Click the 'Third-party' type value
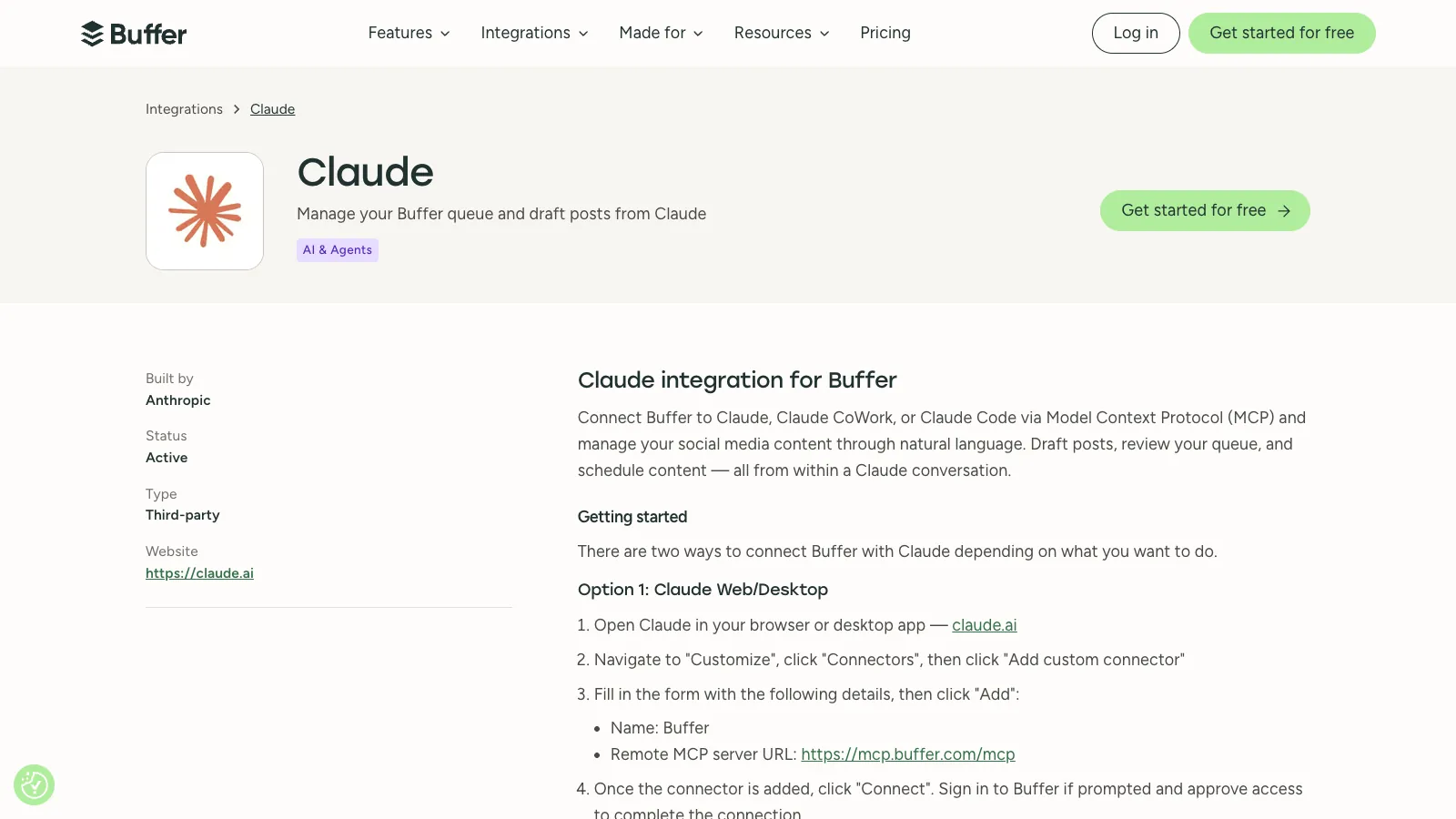Screen dimensions: 1456x819 click(182, 515)
